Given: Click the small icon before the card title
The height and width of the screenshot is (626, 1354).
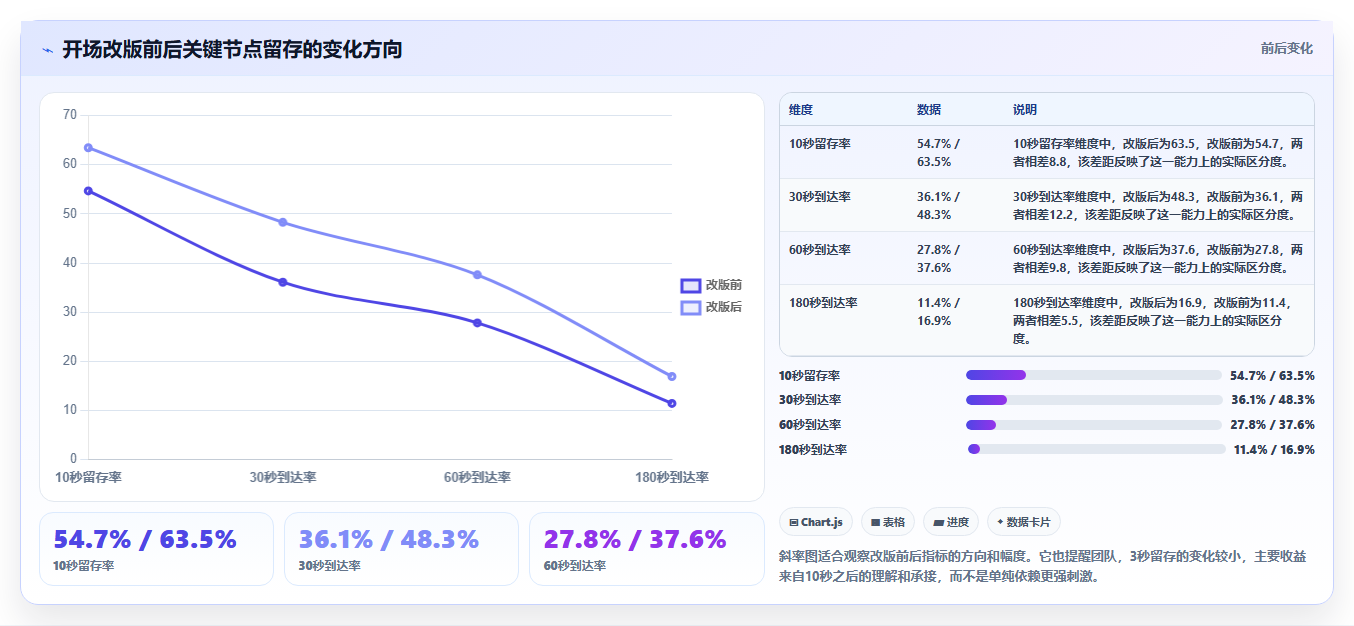Looking at the screenshot, I should (x=47, y=50).
